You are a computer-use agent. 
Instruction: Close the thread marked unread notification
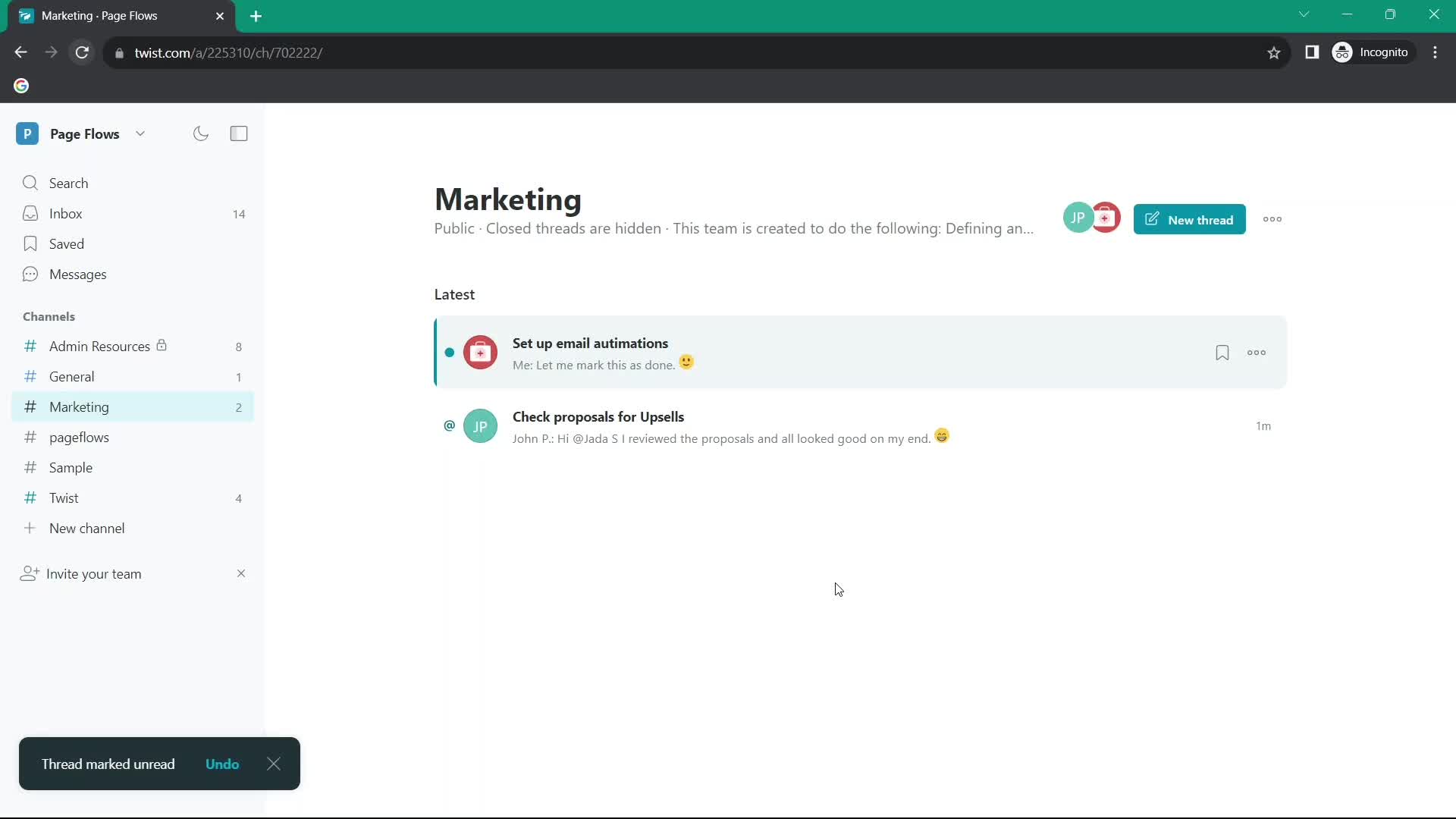coord(274,764)
